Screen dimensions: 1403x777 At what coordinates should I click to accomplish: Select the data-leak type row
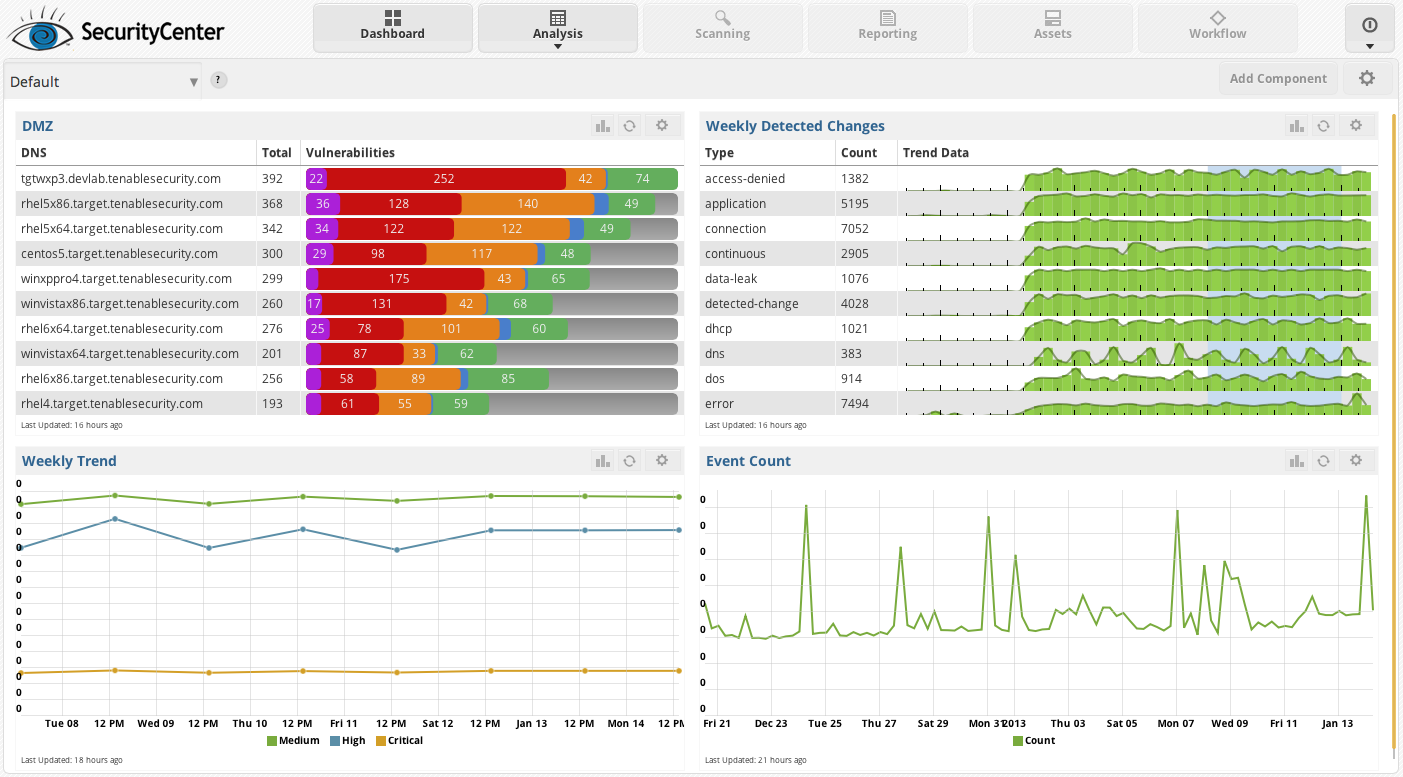point(1038,279)
